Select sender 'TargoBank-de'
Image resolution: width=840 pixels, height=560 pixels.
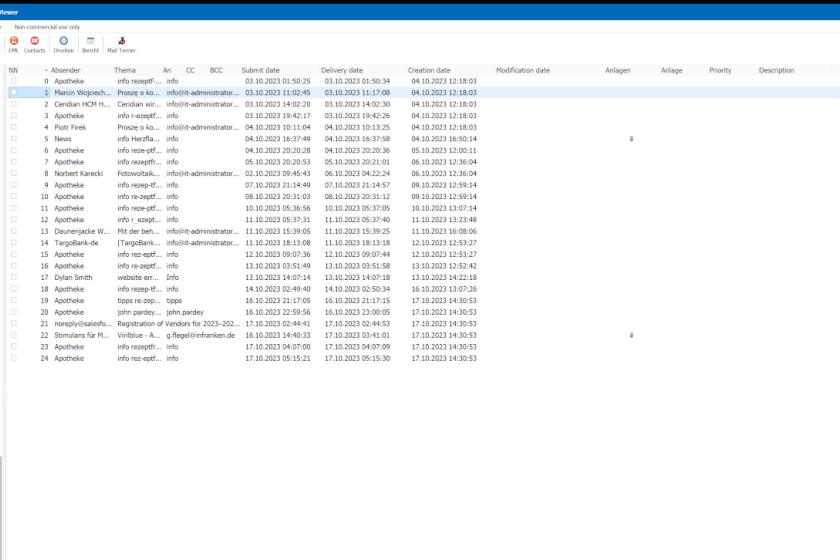click(x=76, y=243)
